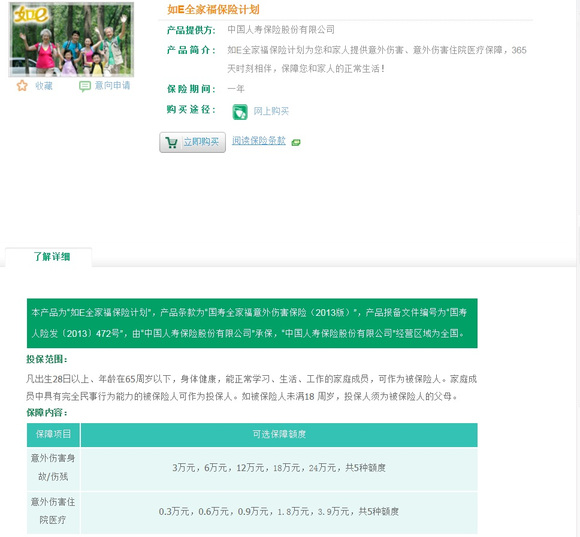Click the green 网上购买 shield icon
The image size is (580, 537).
(x=240, y=112)
